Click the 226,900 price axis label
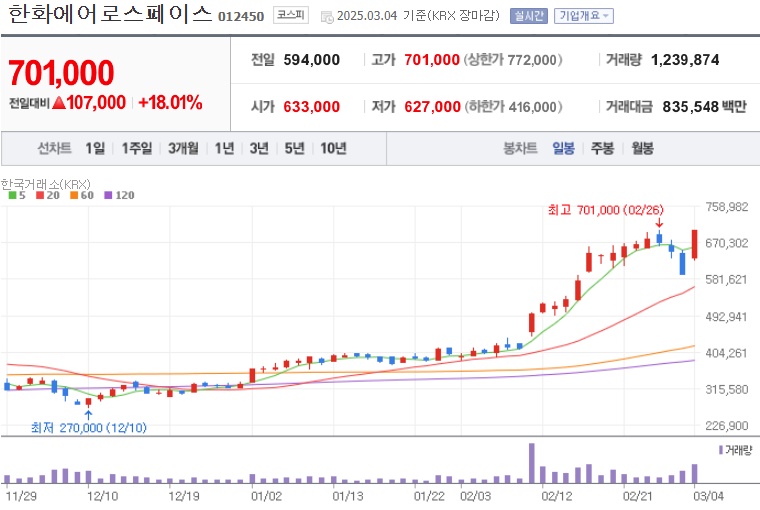The width and height of the screenshot is (760, 510). point(727,426)
